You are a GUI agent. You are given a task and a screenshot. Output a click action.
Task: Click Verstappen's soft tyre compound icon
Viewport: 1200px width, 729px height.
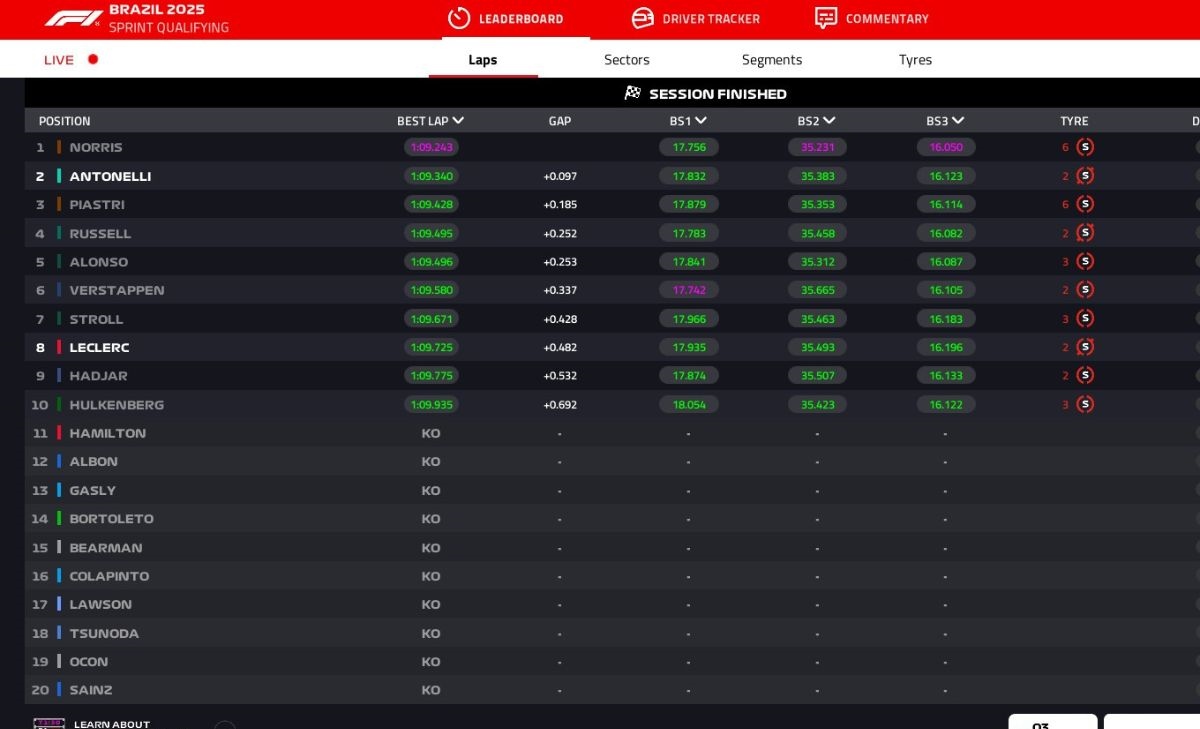pyautogui.click(x=1084, y=290)
